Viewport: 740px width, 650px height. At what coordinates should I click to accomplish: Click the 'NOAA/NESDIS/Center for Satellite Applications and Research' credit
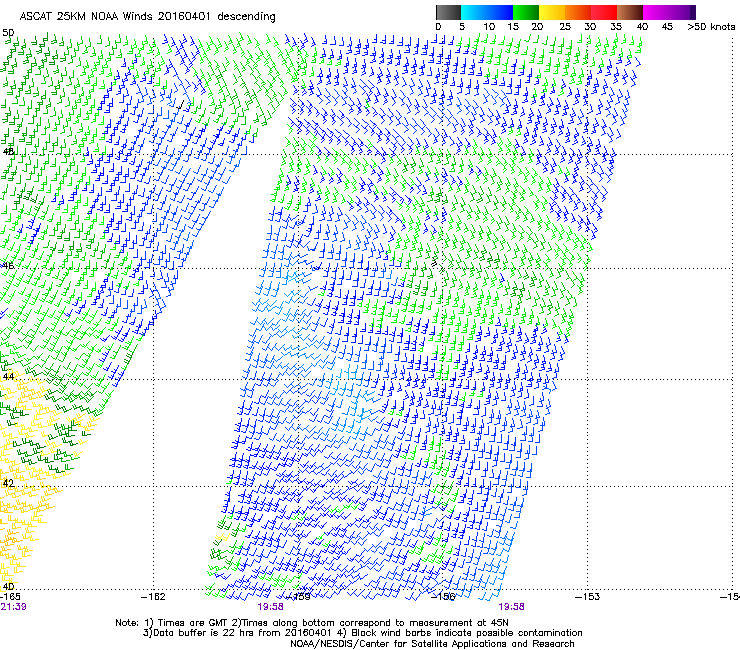(432, 644)
